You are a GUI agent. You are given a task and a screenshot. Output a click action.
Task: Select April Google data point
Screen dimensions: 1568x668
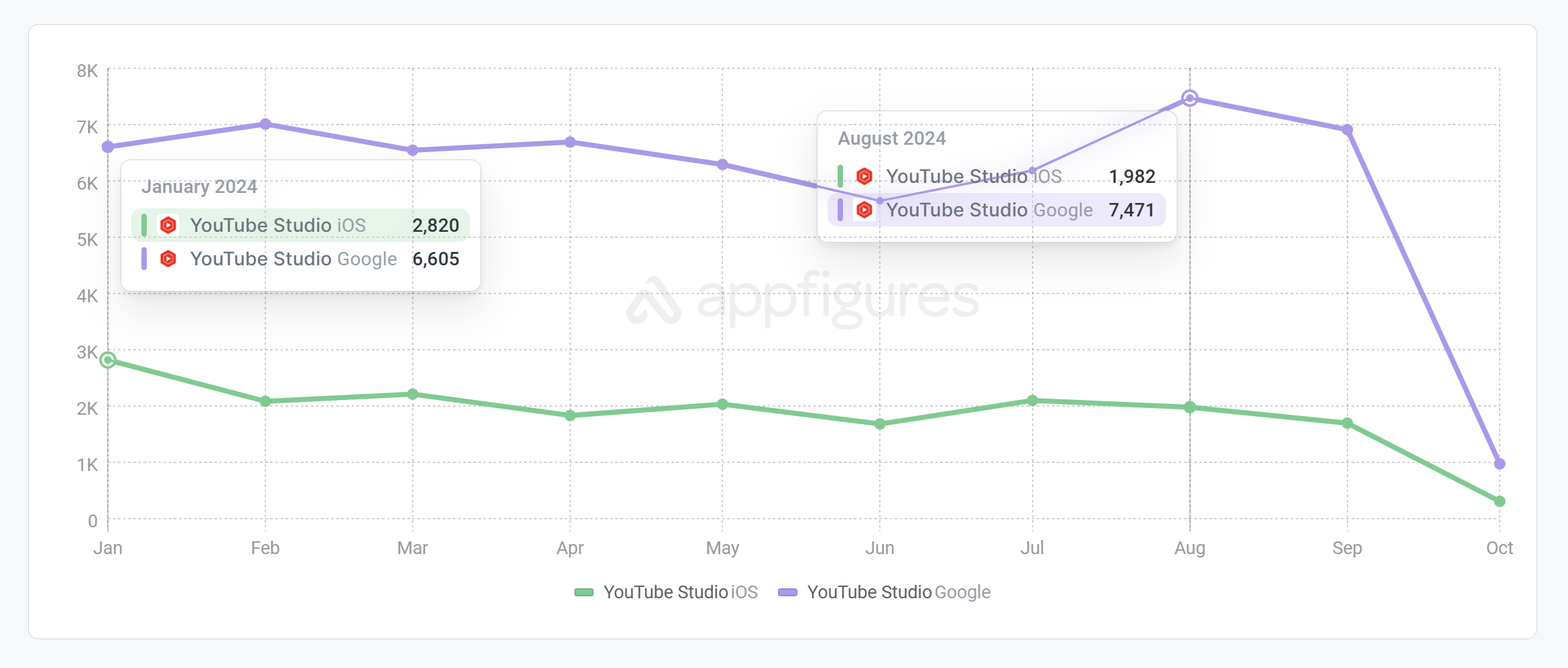570,142
